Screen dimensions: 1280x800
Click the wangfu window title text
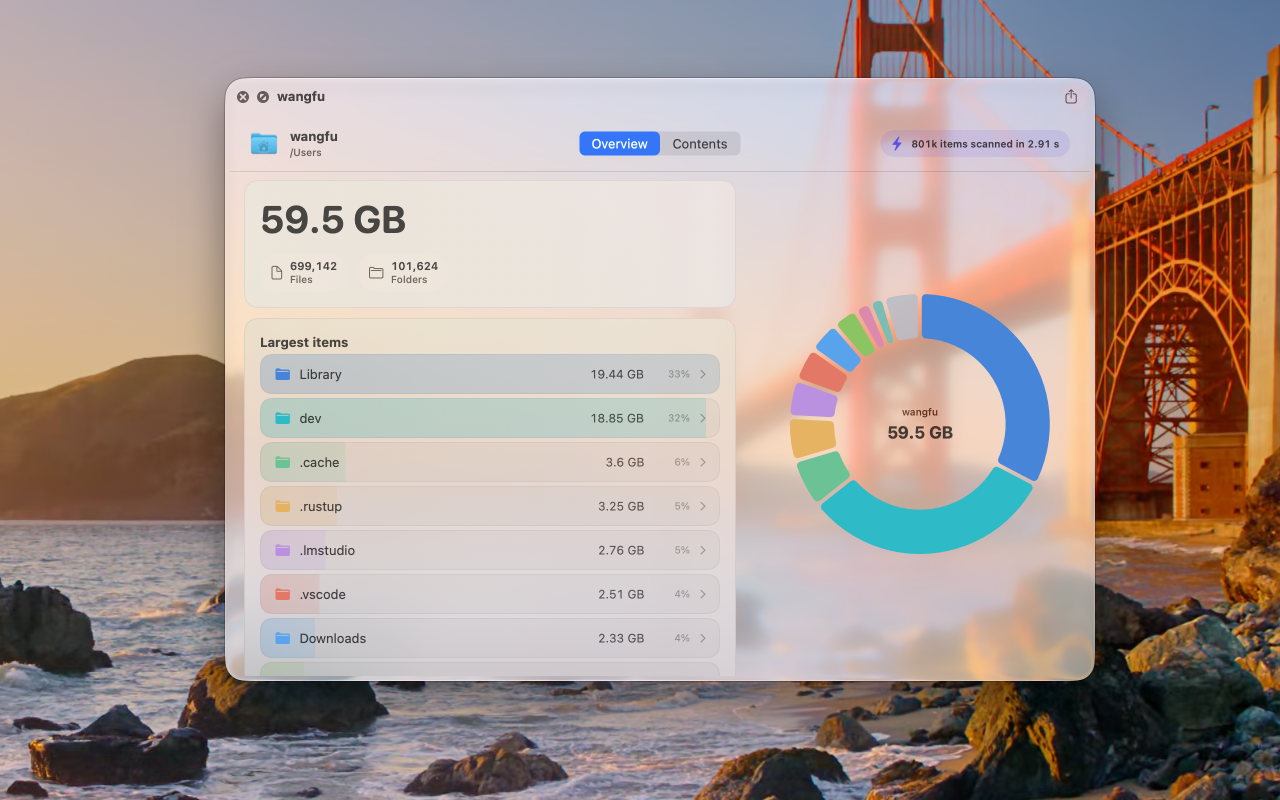(x=301, y=97)
